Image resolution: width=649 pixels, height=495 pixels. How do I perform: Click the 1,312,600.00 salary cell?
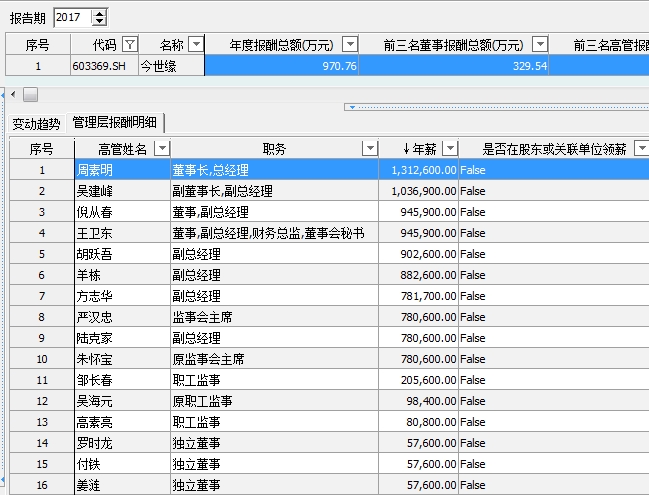[x=419, y=170]
